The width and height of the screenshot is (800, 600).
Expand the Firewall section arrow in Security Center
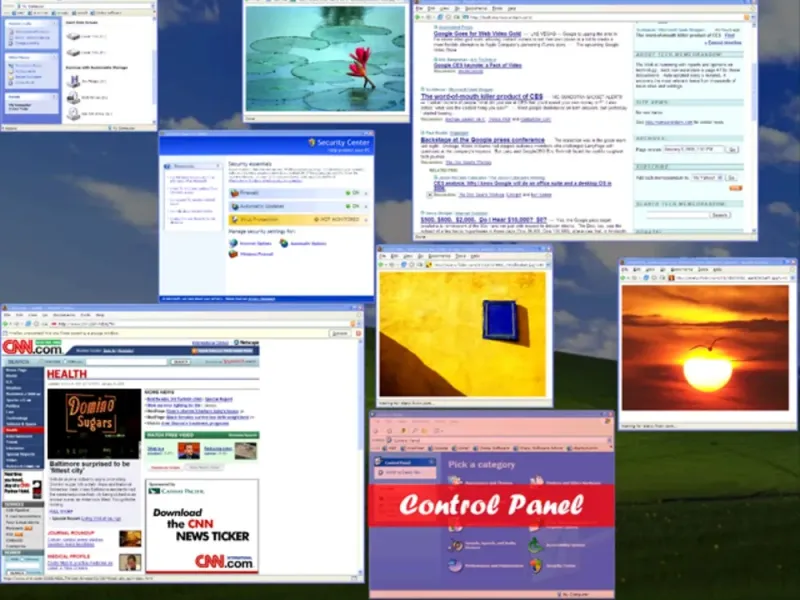click(x=366, y=193)
